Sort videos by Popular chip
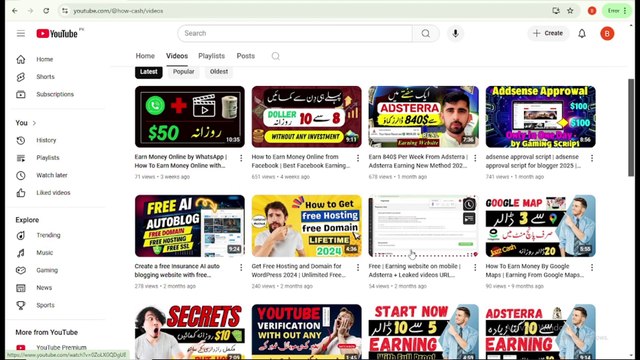640x360 pixels. point(184,72)
